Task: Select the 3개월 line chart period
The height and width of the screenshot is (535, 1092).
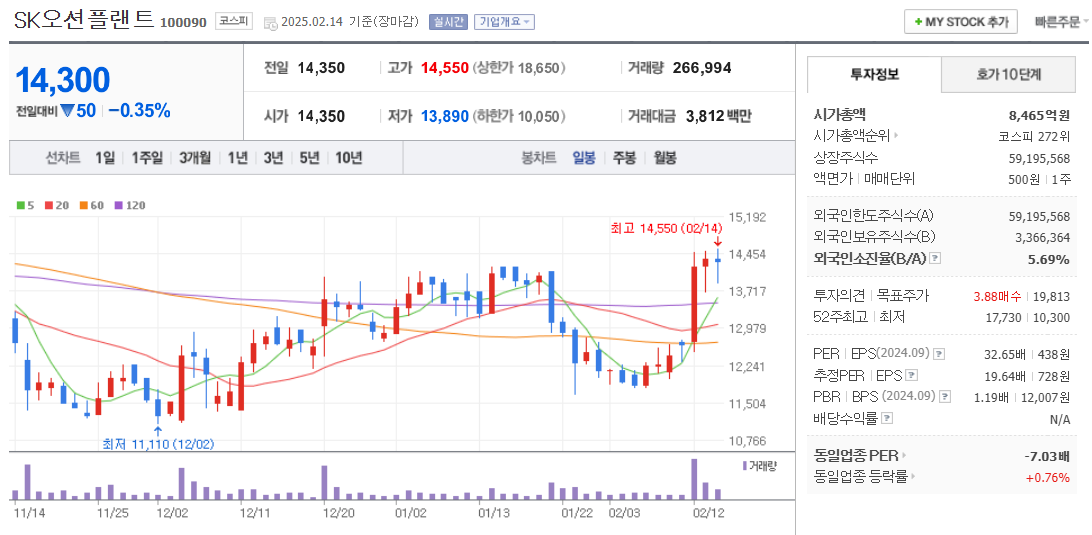Action: click(195, 157)
